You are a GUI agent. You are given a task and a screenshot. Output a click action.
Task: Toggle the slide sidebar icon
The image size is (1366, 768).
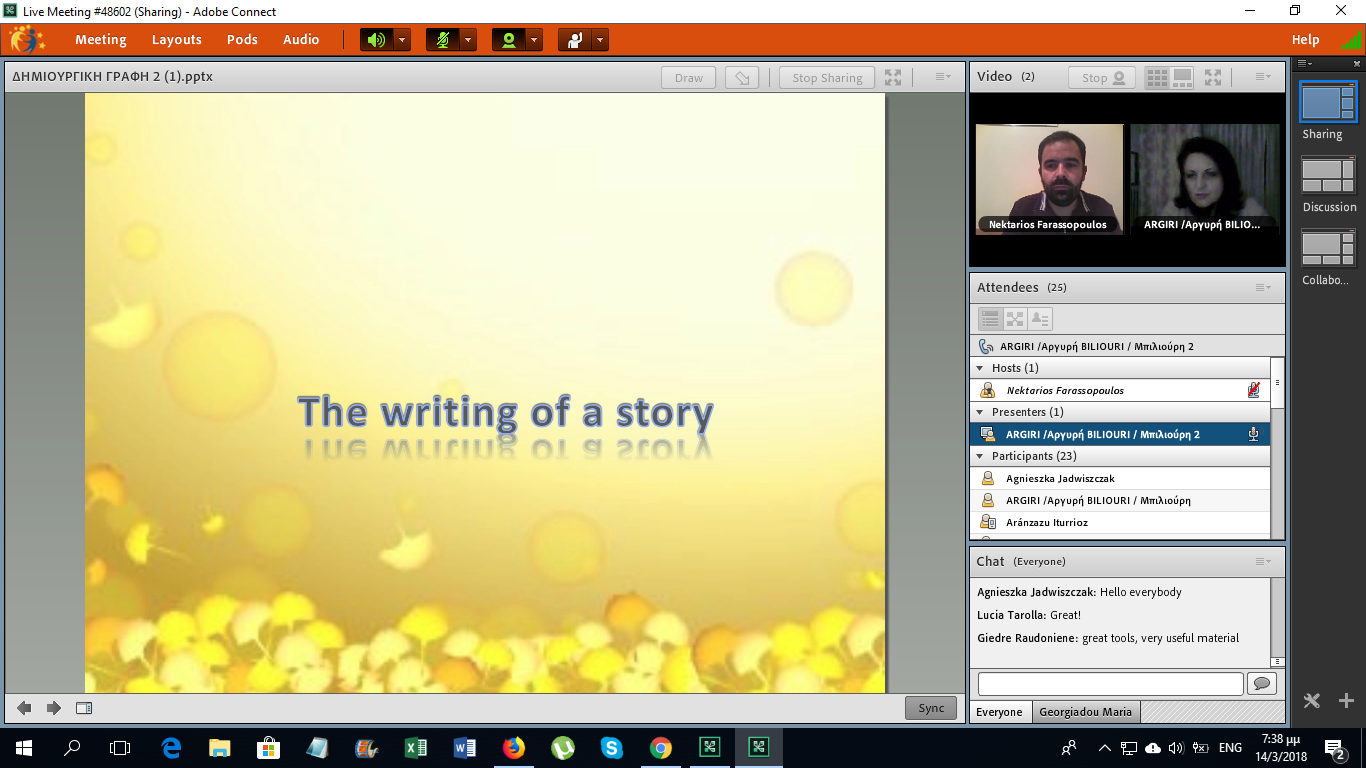[84, 708]
